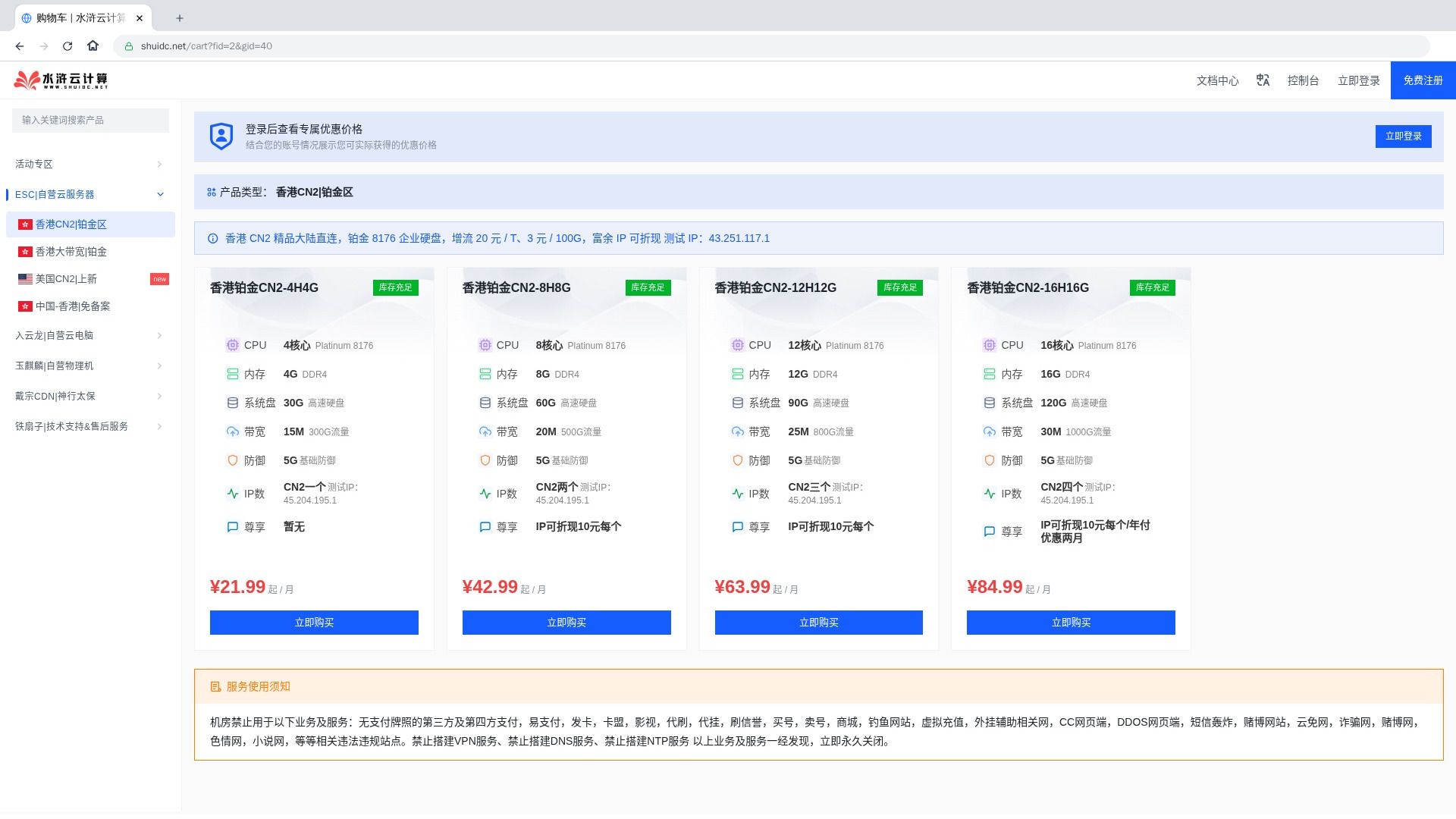Screen dimensions: 1456x819
Task: Click 立即登录 button in login banner
Action: pos(1403,136)
